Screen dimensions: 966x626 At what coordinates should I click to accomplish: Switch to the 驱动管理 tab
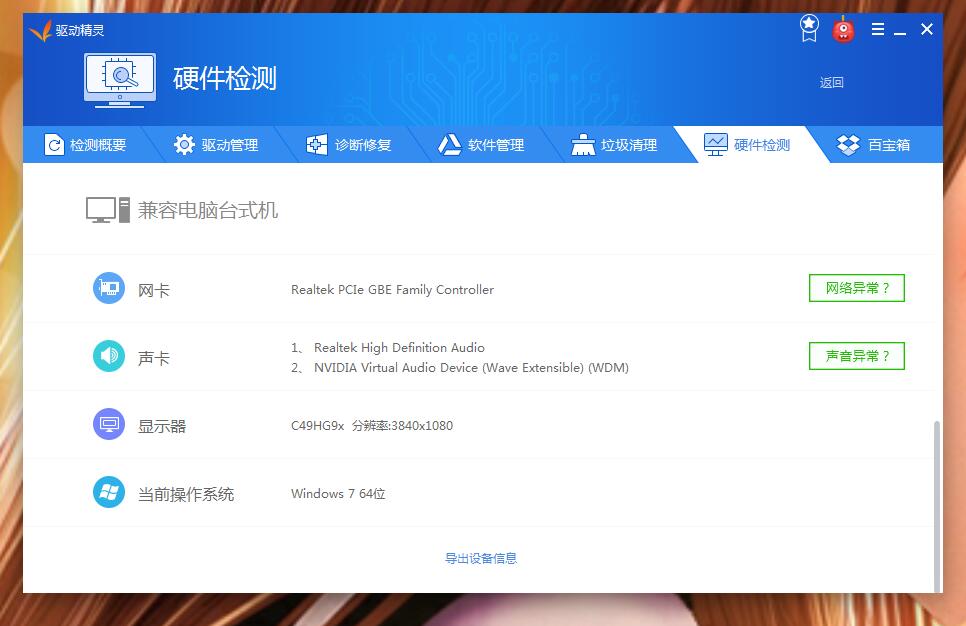[216, 145]
